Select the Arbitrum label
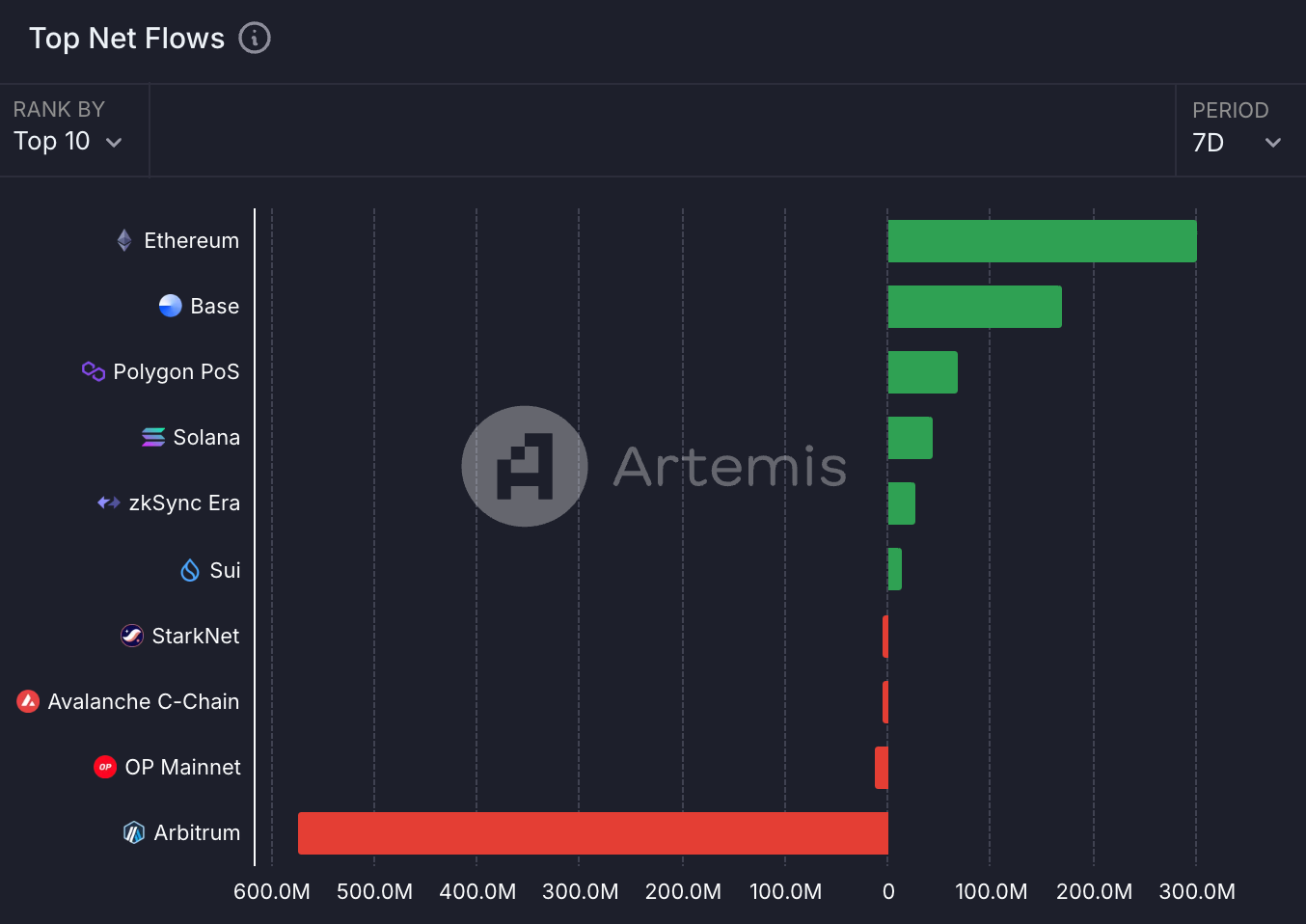The width and height of the screenshot is (1306, 924). click(197, 832)
